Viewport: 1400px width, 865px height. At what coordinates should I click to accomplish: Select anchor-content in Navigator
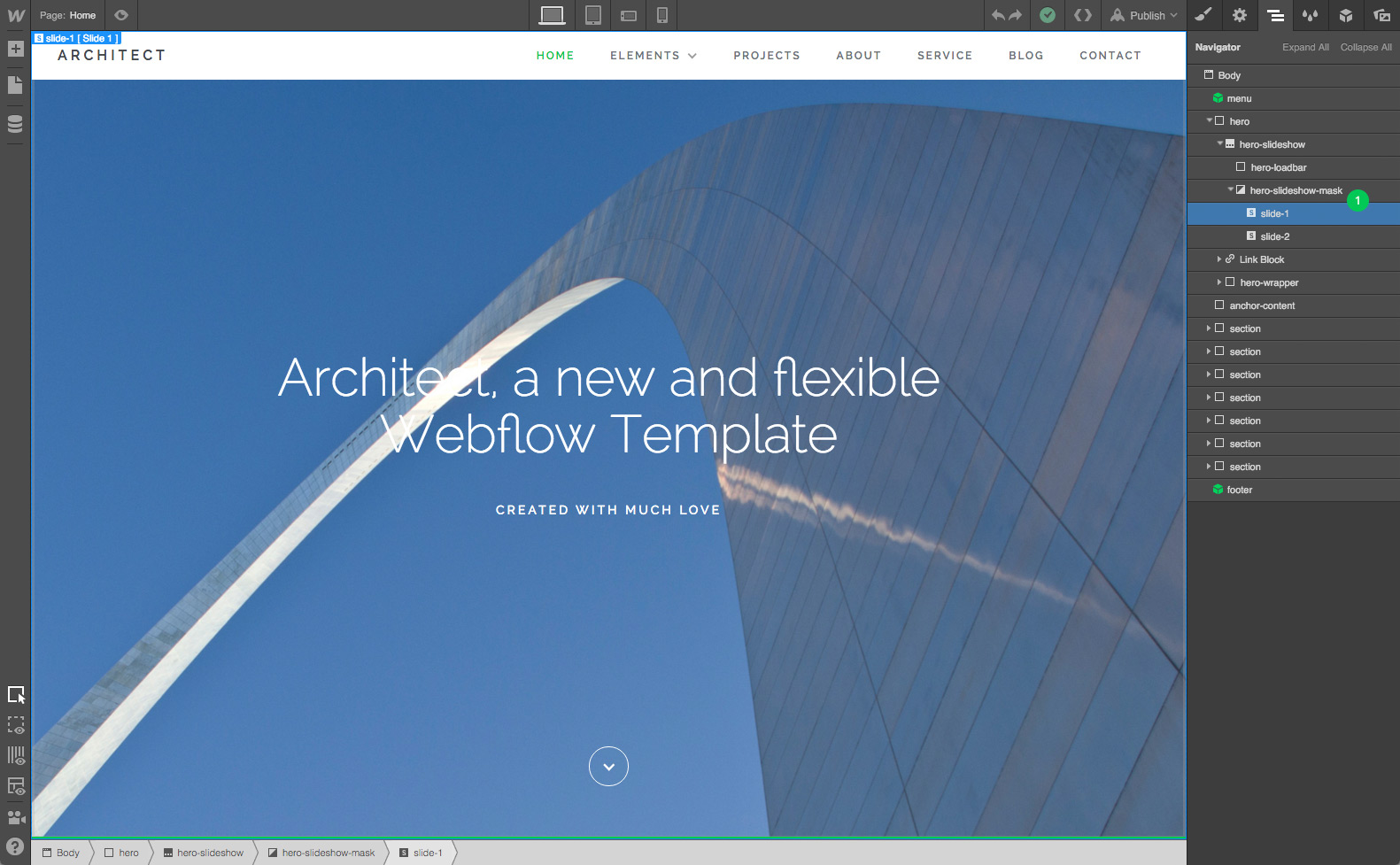[x=1293, y=305]
